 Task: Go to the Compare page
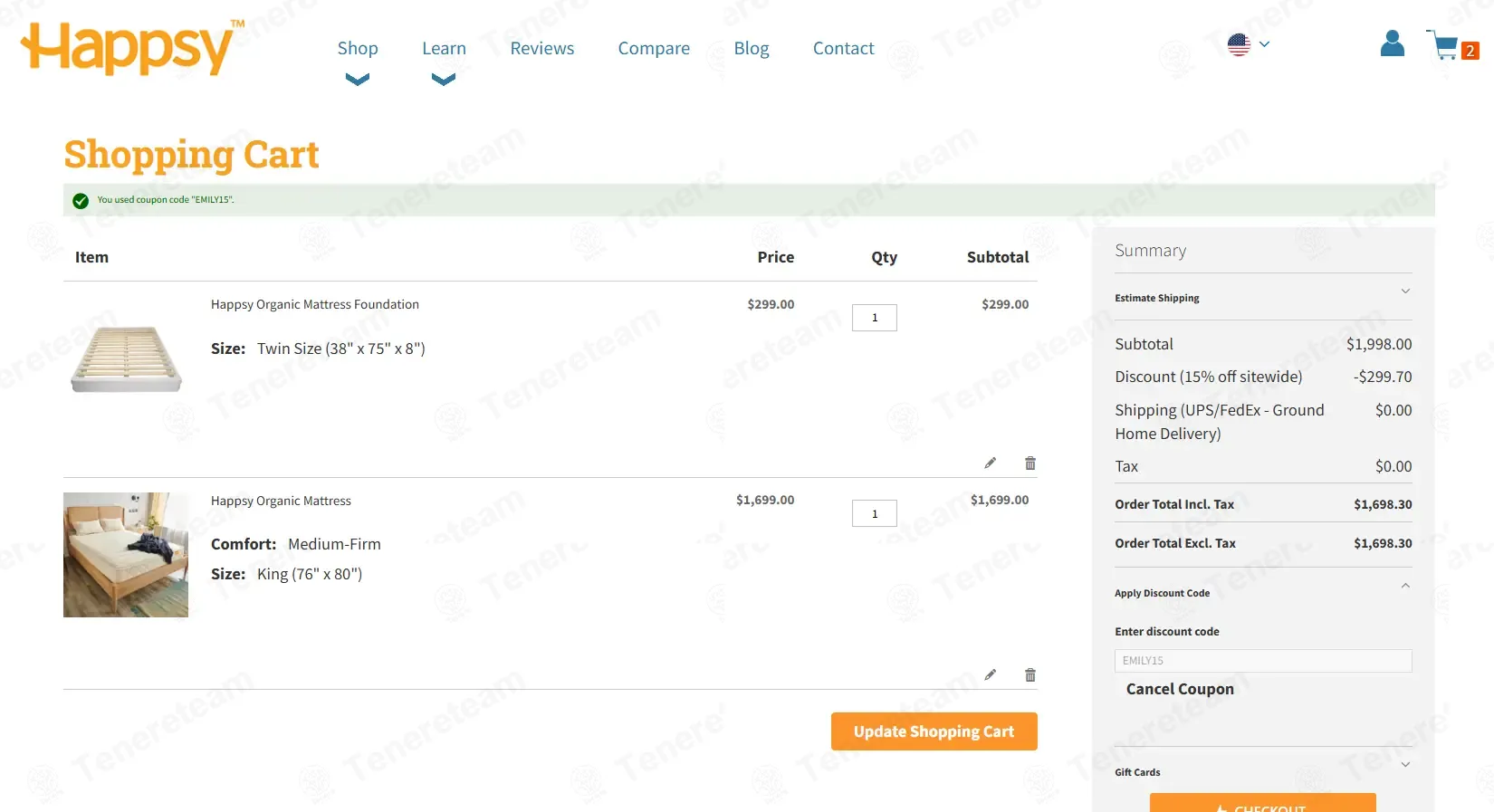tap(654, 48)
